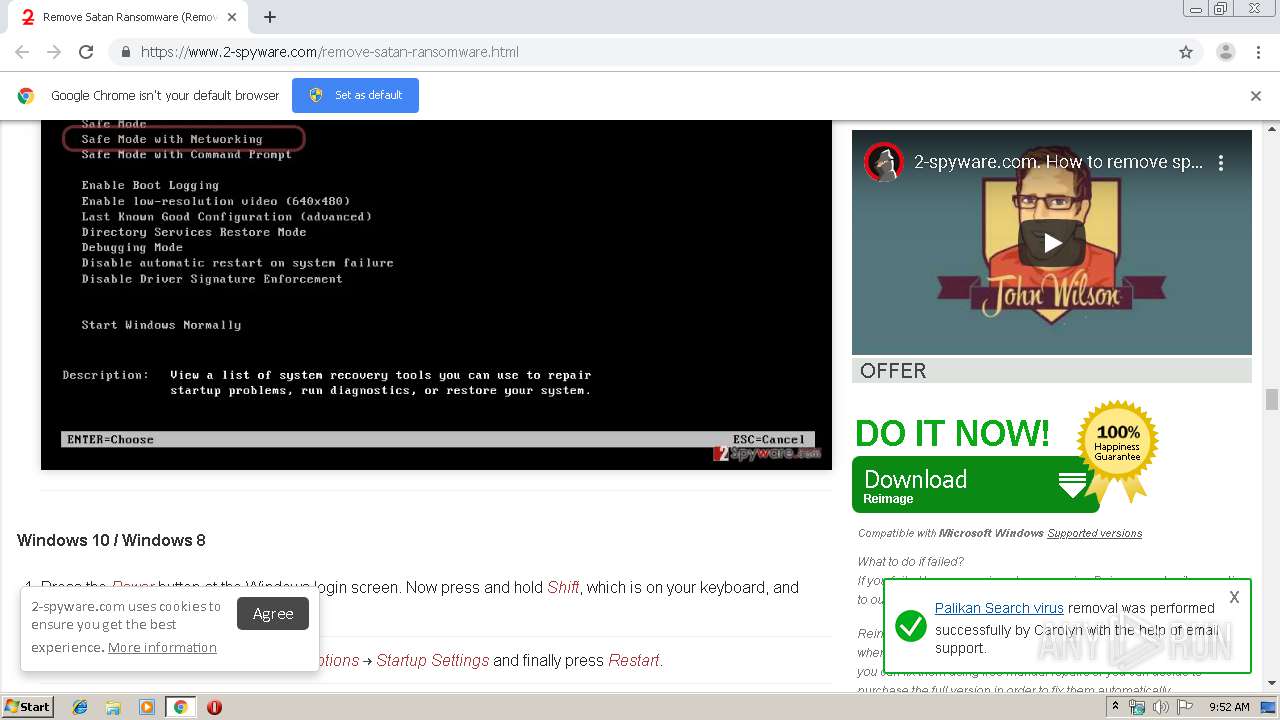Open the Chrome profile avatar menu
Viewport: 1280px width, 720px height.
(x=1226, y=52)
